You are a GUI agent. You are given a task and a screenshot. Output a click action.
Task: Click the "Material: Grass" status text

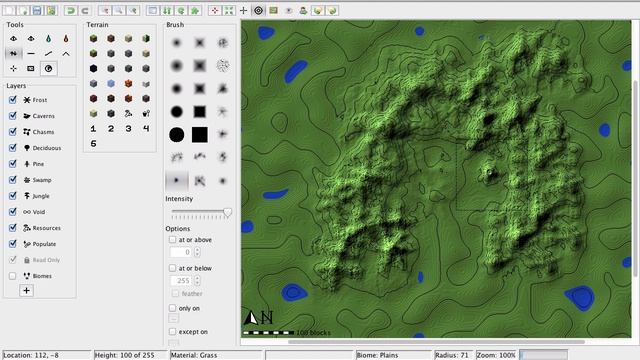[194, 355]
